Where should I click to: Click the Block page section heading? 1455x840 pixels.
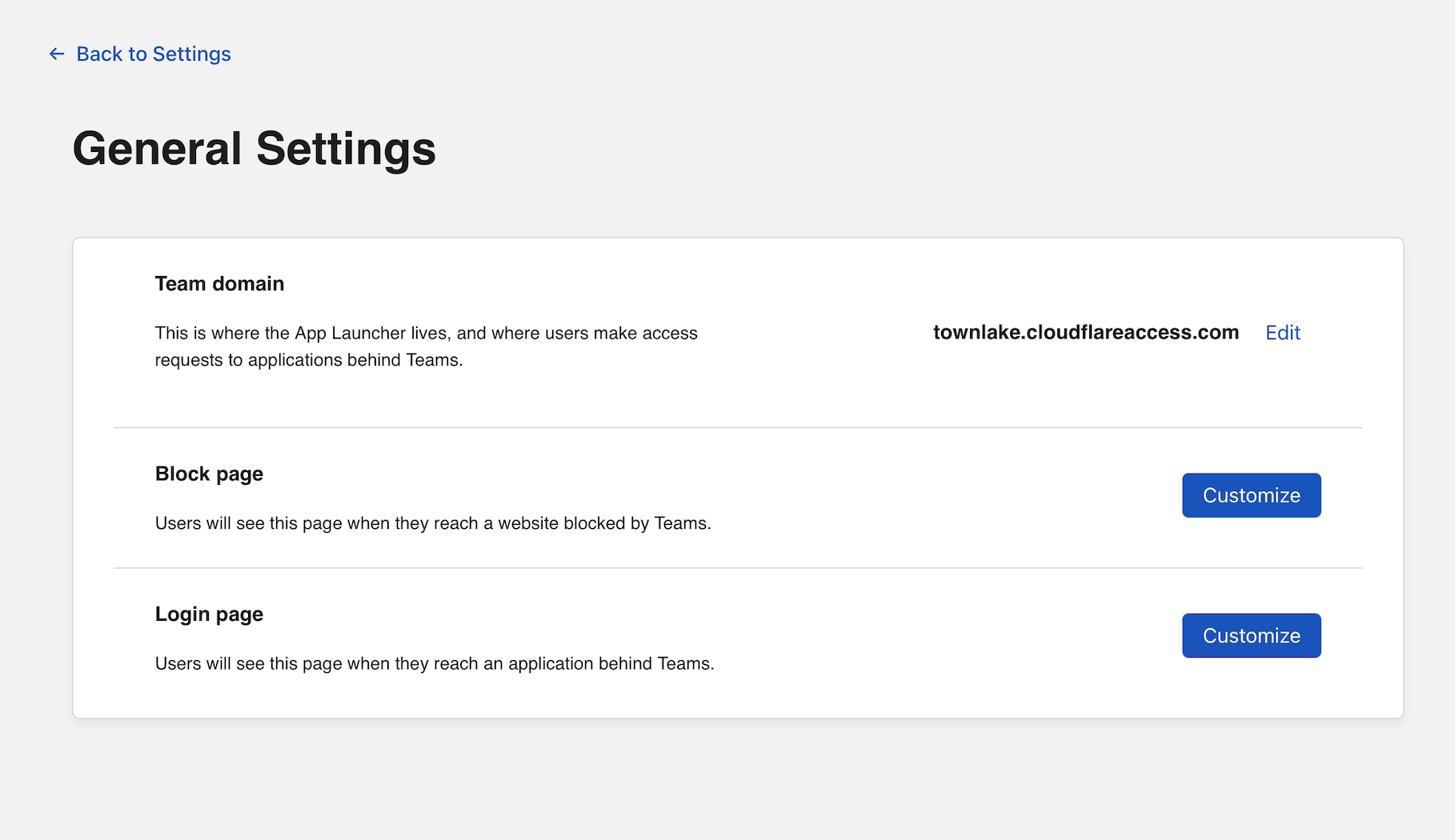tap(209, 474)
